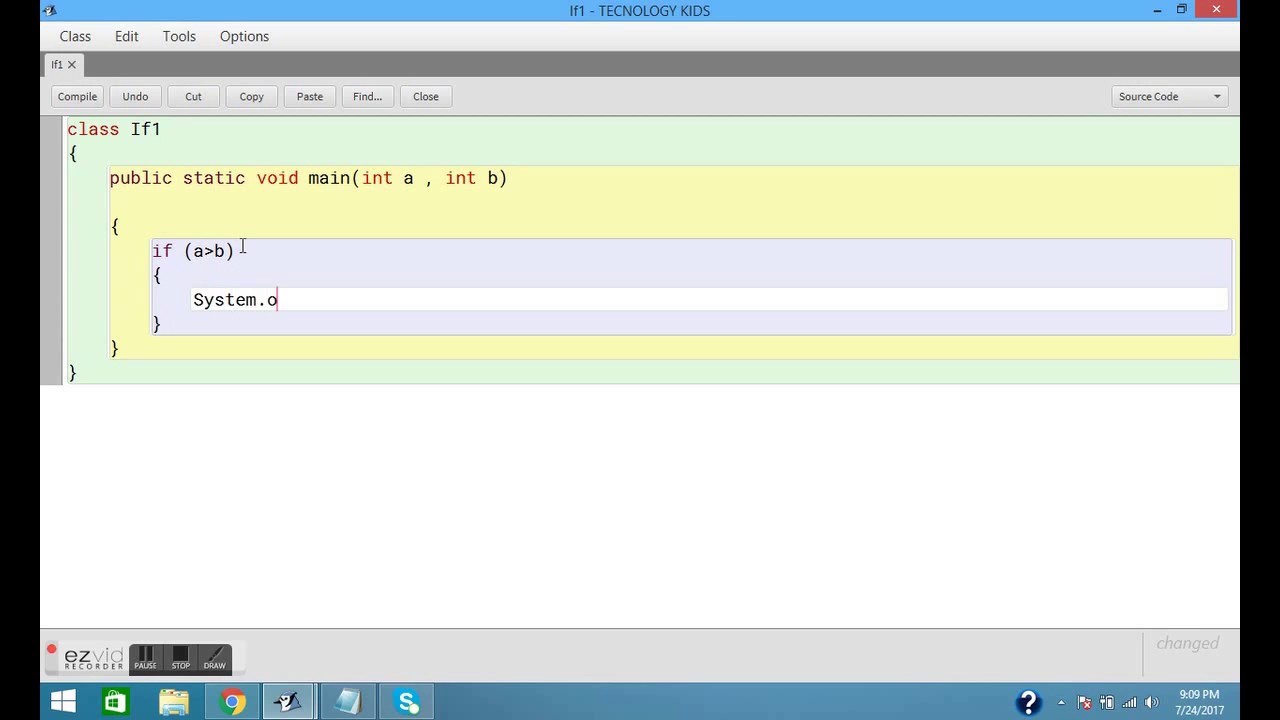Open File Explorer from taskbar

174,702
